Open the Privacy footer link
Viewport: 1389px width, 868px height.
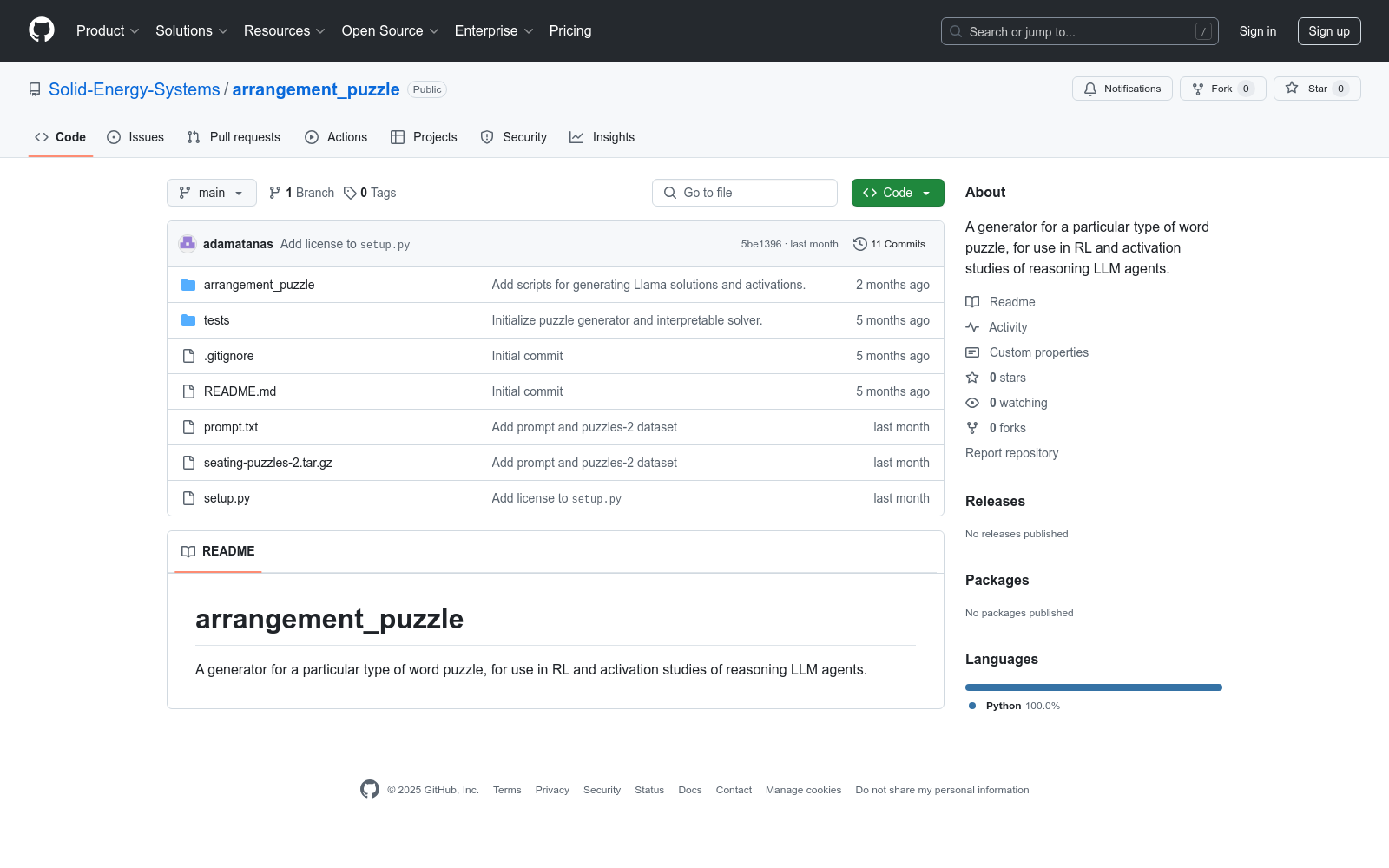click(552, 790)
